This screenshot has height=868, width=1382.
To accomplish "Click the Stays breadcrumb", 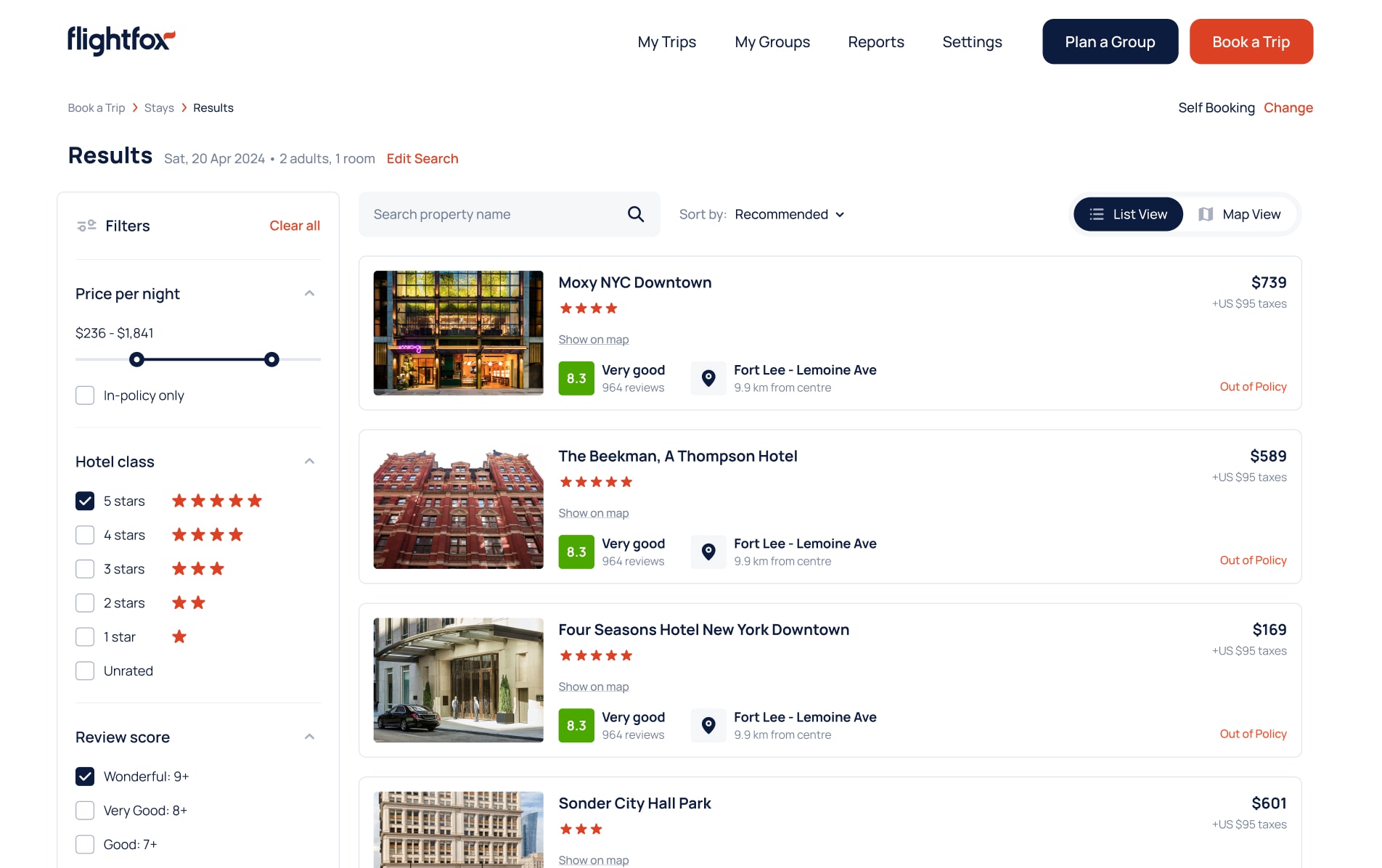I will click(x=159, y=107).
